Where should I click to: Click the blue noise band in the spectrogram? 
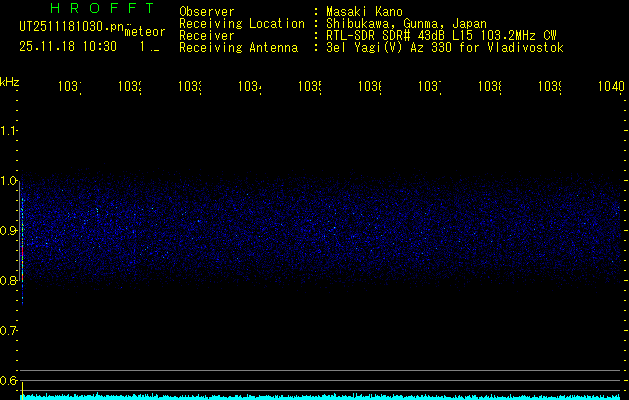pyautogui.click(x=320, y=230)
